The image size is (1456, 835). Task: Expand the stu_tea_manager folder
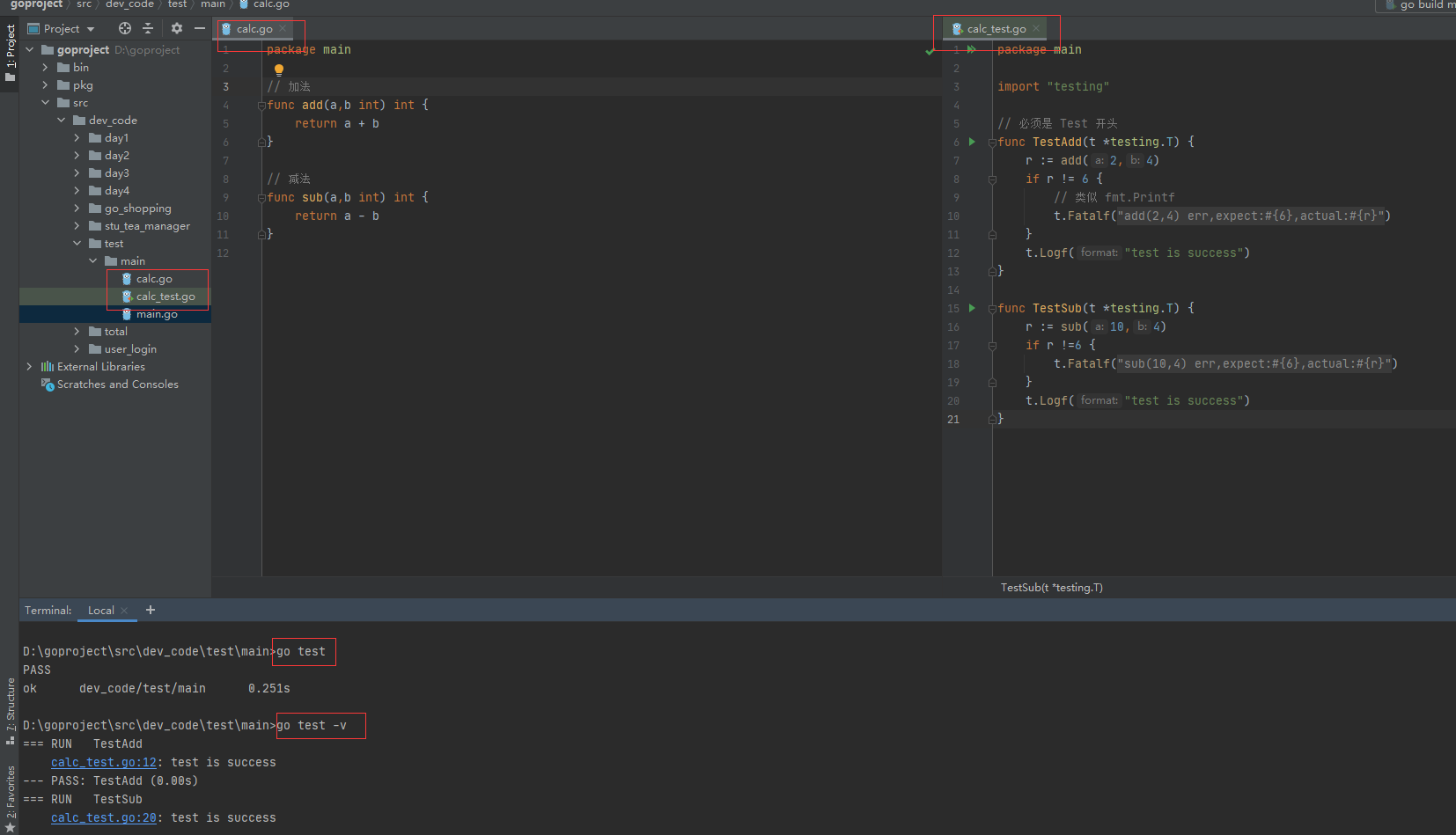pos(77,226)
